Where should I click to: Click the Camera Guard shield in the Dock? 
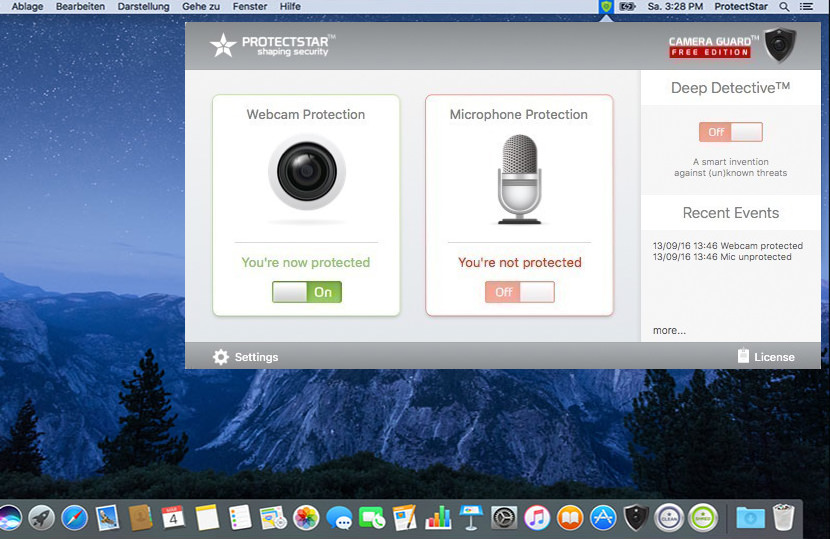(x=636, y=518)
